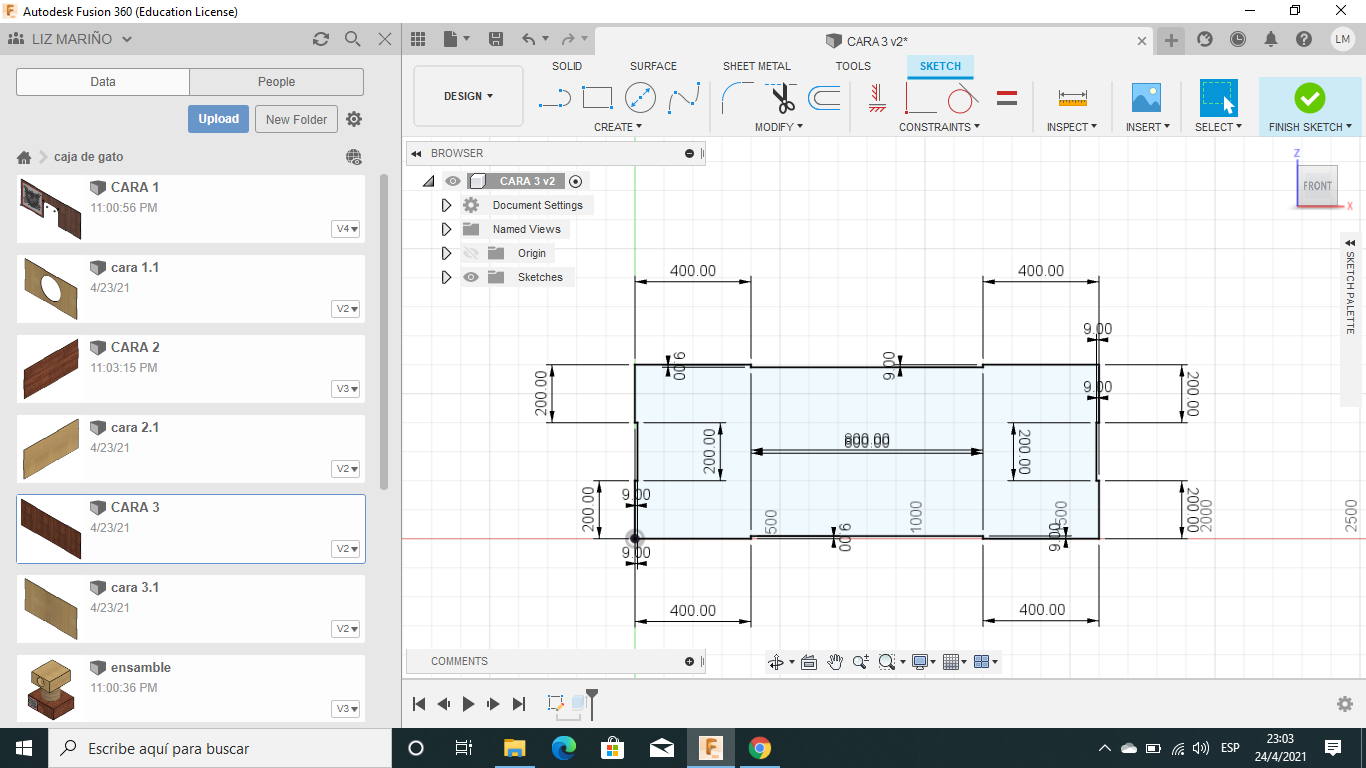Search in the data panel

[352, 39]
